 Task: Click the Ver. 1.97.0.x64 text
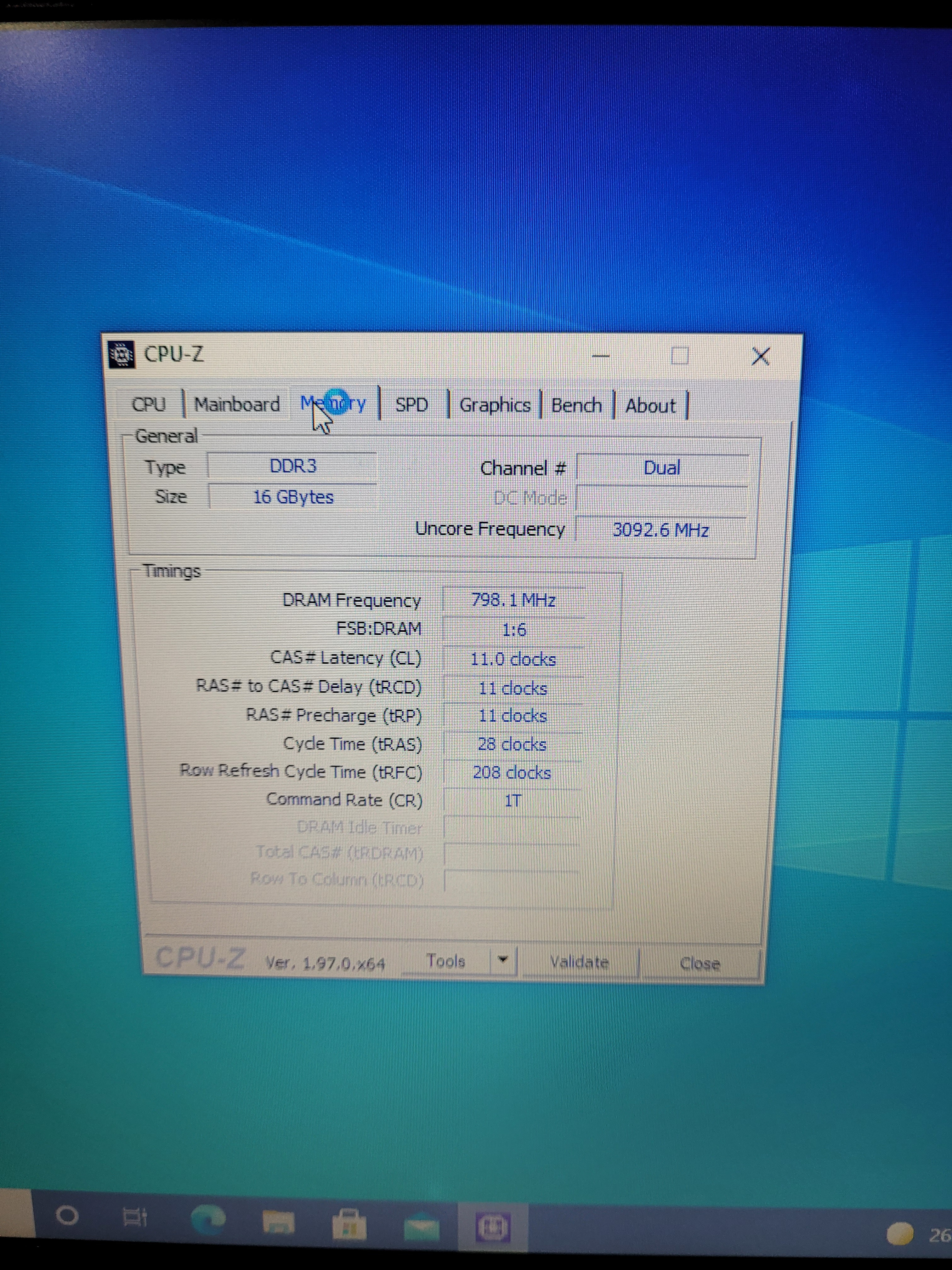click(325, 963)
